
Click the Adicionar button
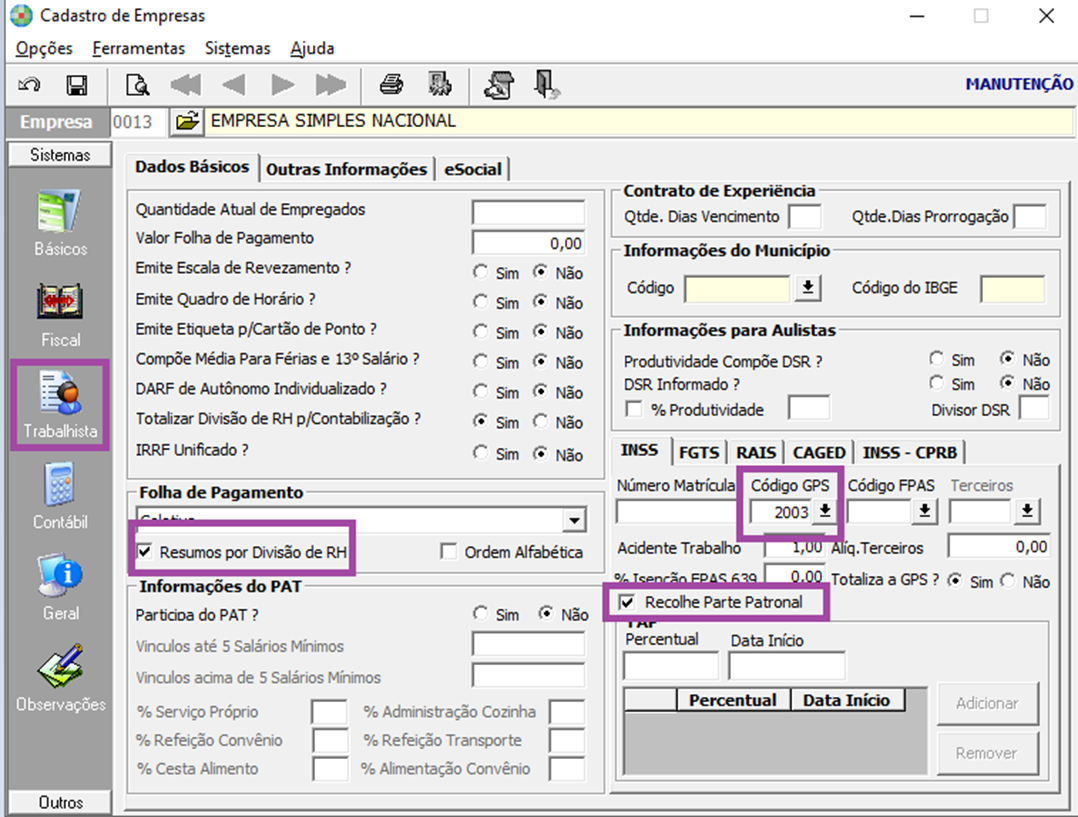pos(987,703)
